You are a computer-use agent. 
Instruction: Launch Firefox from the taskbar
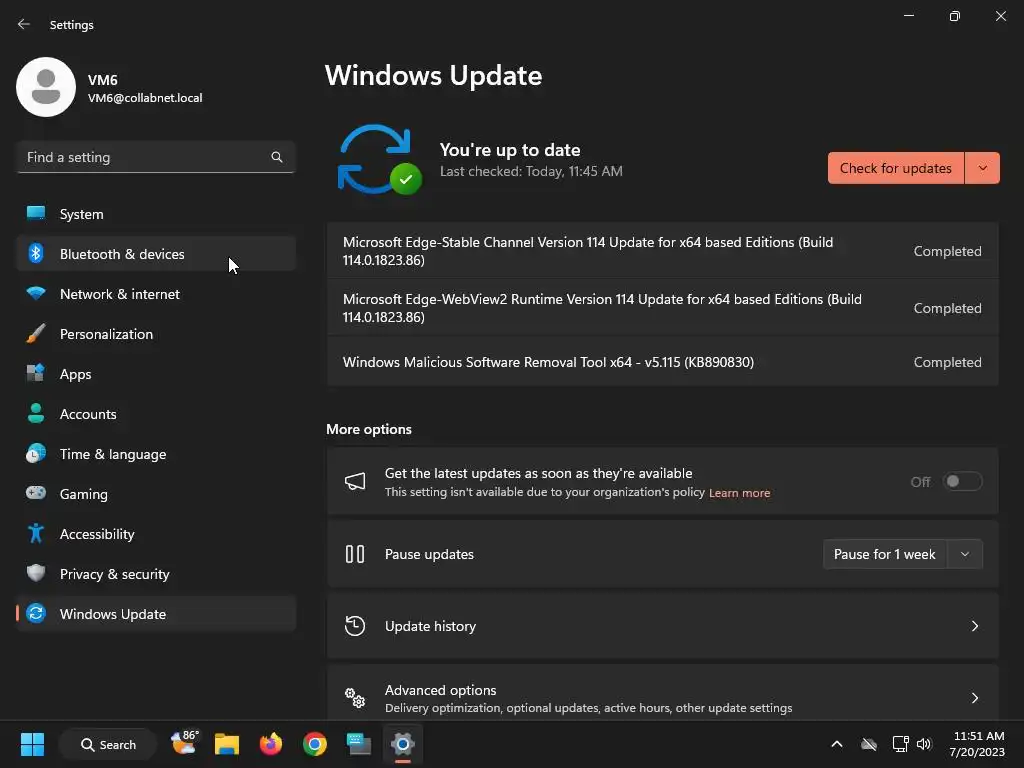click(x=270, y=744)
